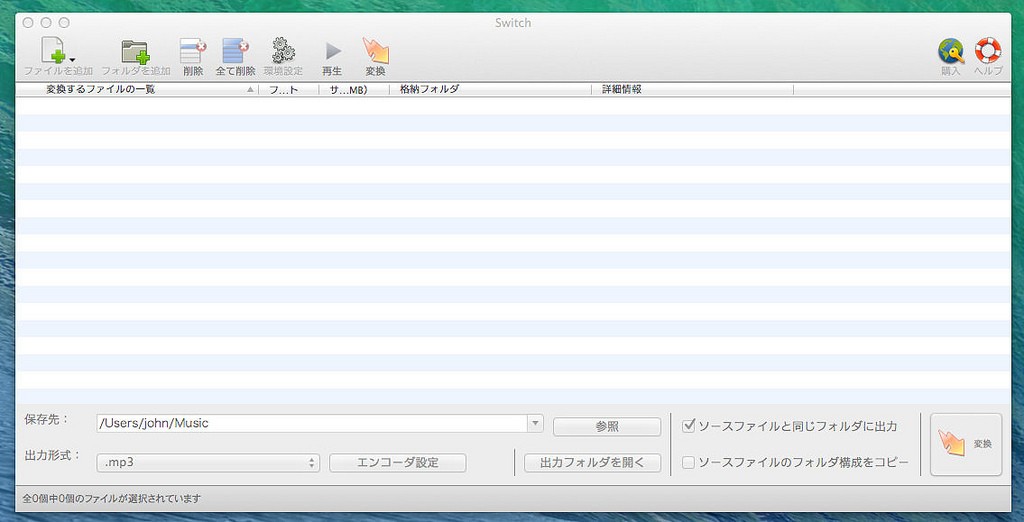Viewport: 1024px width, 522px height.
Task: Click the フ...ト format column header
Action: 289,90
